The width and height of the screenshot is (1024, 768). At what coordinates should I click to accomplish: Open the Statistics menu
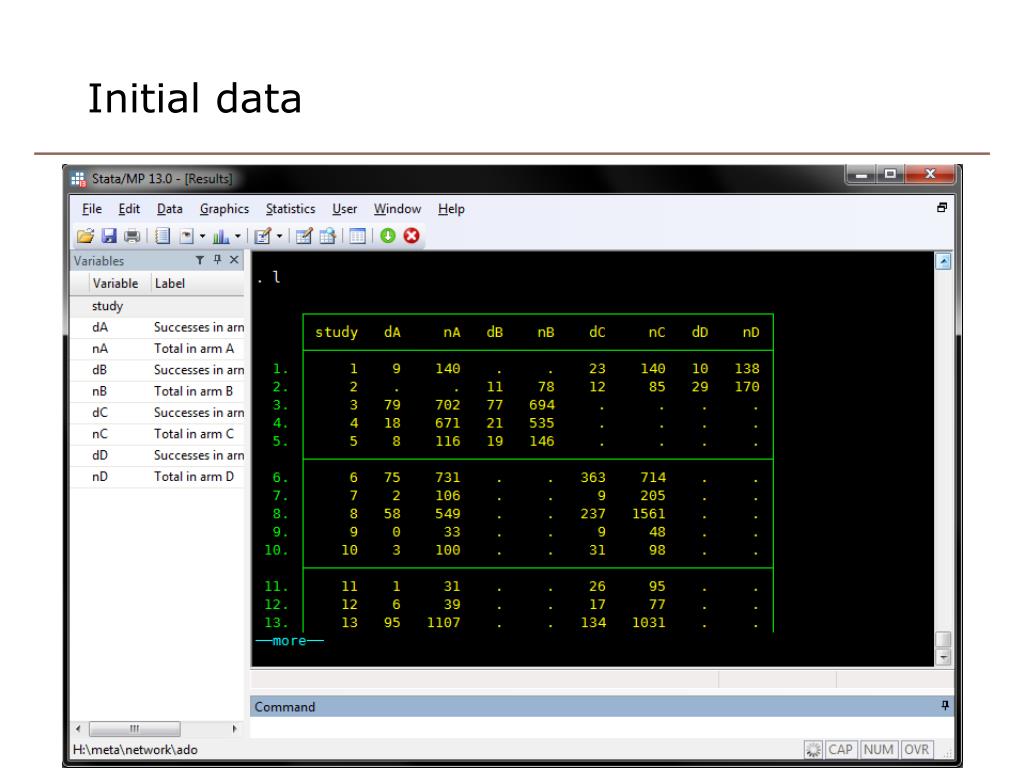[x=291, y=209]
